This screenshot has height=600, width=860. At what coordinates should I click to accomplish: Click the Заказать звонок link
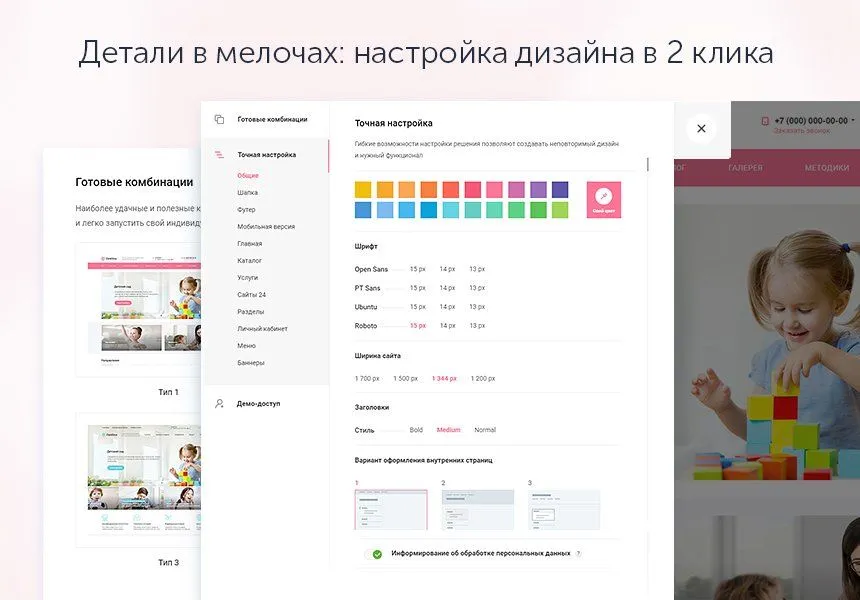[802, 131]
